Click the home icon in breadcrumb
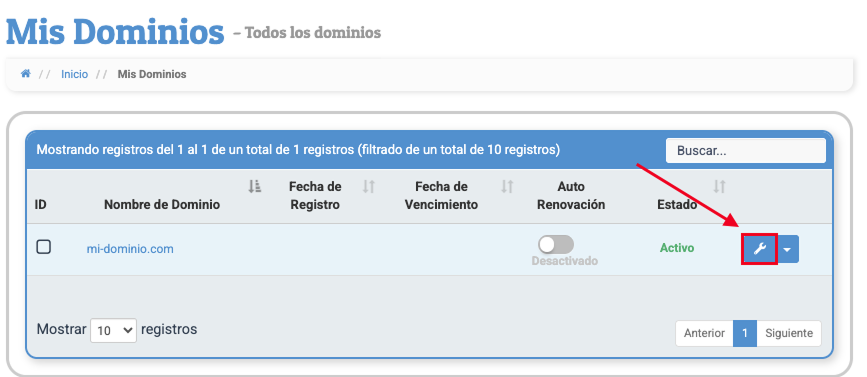 (25, 74)
